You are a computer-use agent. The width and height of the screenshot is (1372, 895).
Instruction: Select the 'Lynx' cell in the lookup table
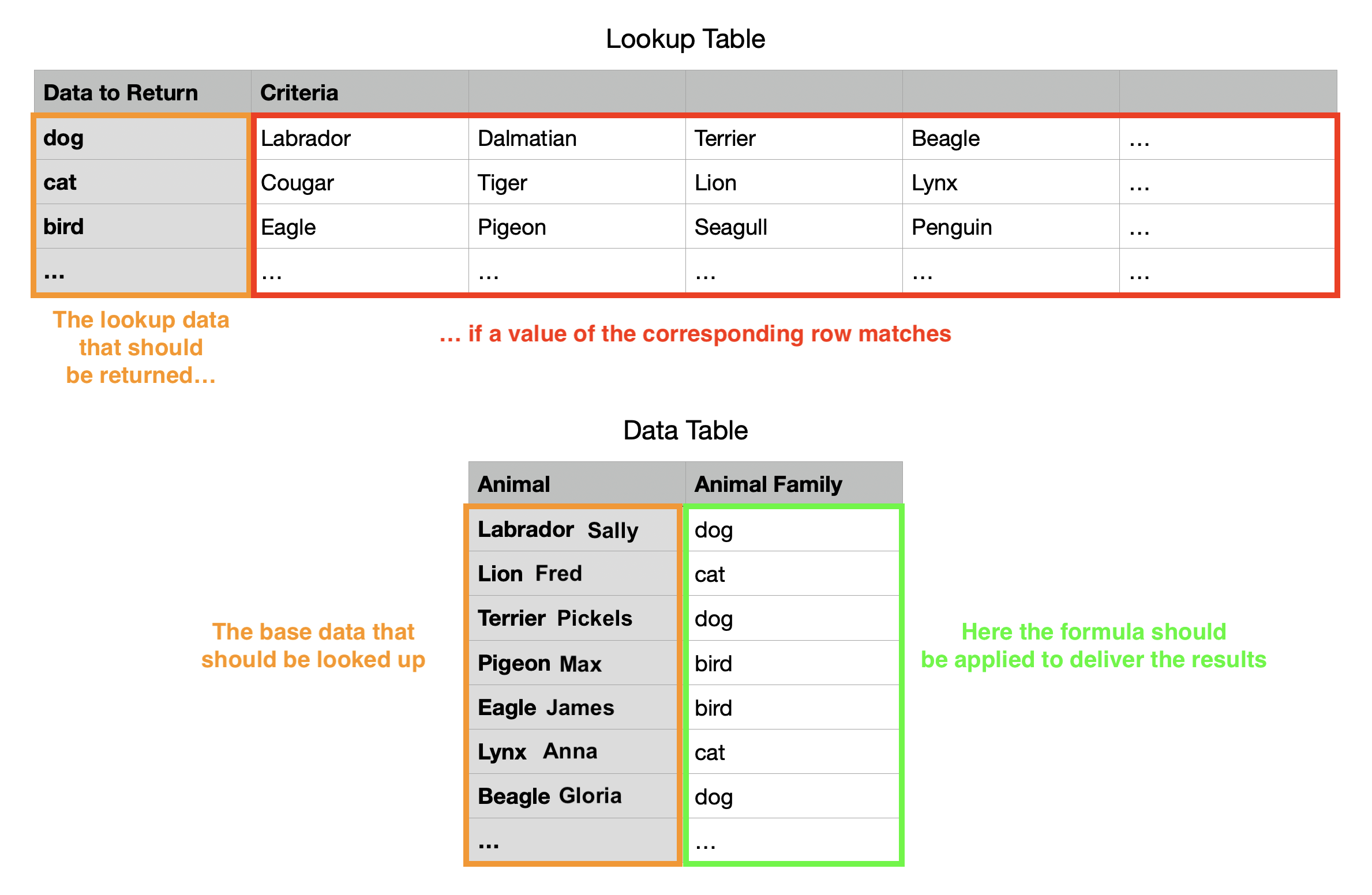(x=1011, y=182)
